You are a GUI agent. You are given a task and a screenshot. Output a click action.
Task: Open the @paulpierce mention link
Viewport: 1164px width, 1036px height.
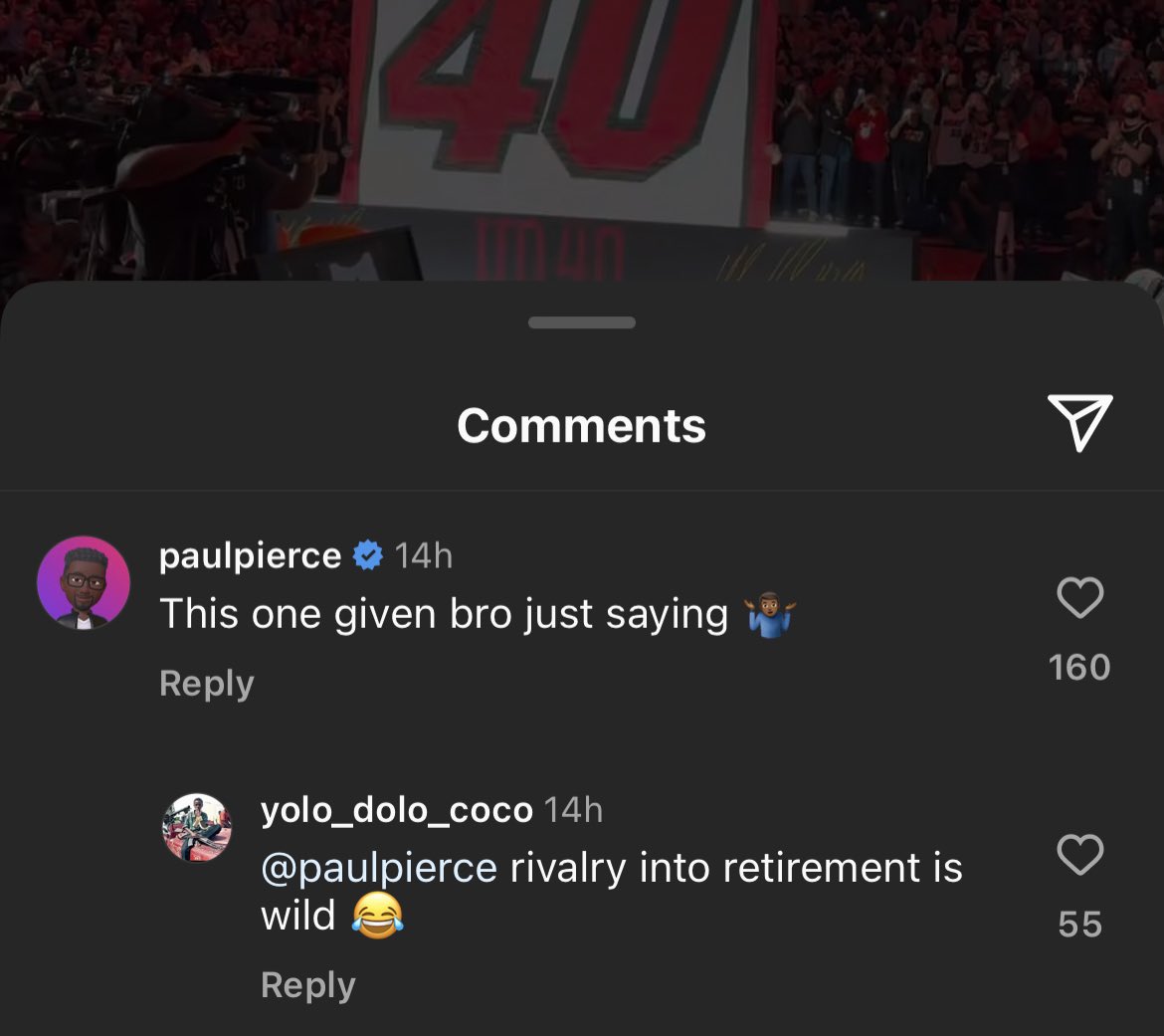click(379, 868)
